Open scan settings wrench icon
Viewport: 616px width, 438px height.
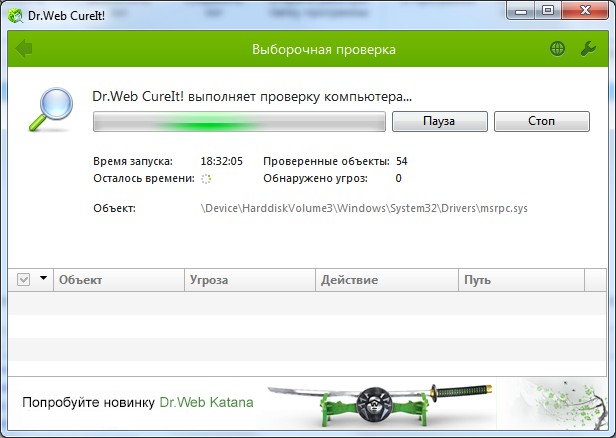click(588, 49)
